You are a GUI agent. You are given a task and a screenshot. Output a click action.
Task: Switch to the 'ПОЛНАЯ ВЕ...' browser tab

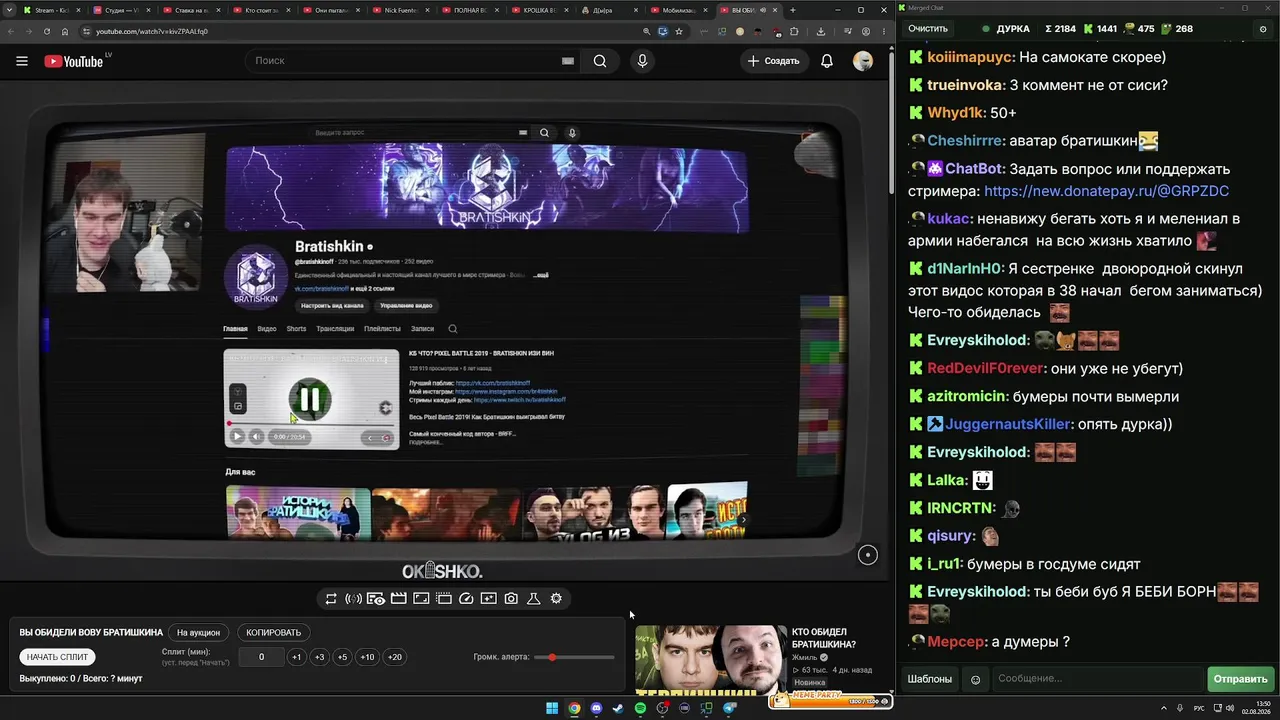tap(472, 10)
